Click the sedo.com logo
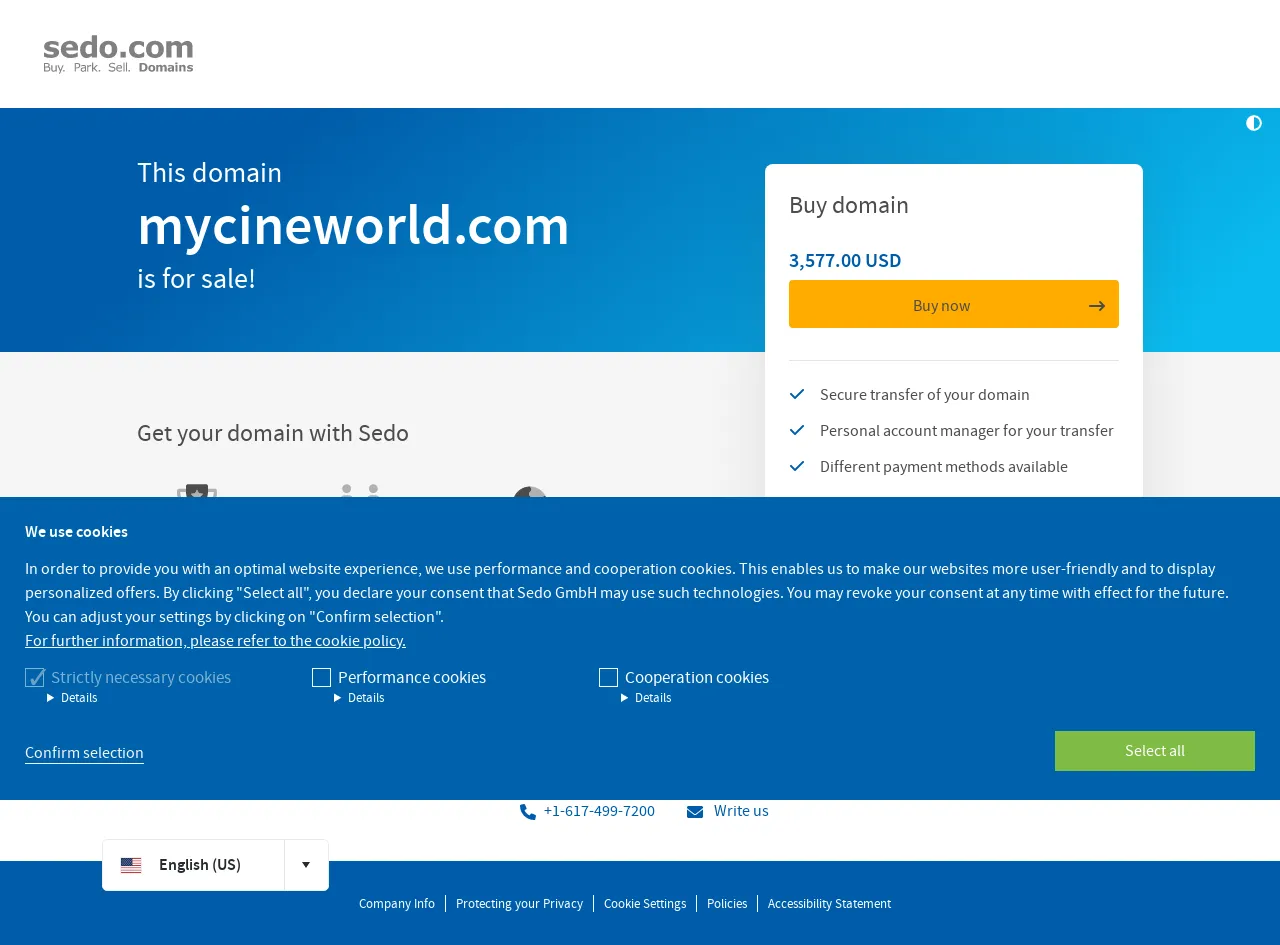Image resolution: width=1280 pixels, height=945 pixels. coord(118,54)
